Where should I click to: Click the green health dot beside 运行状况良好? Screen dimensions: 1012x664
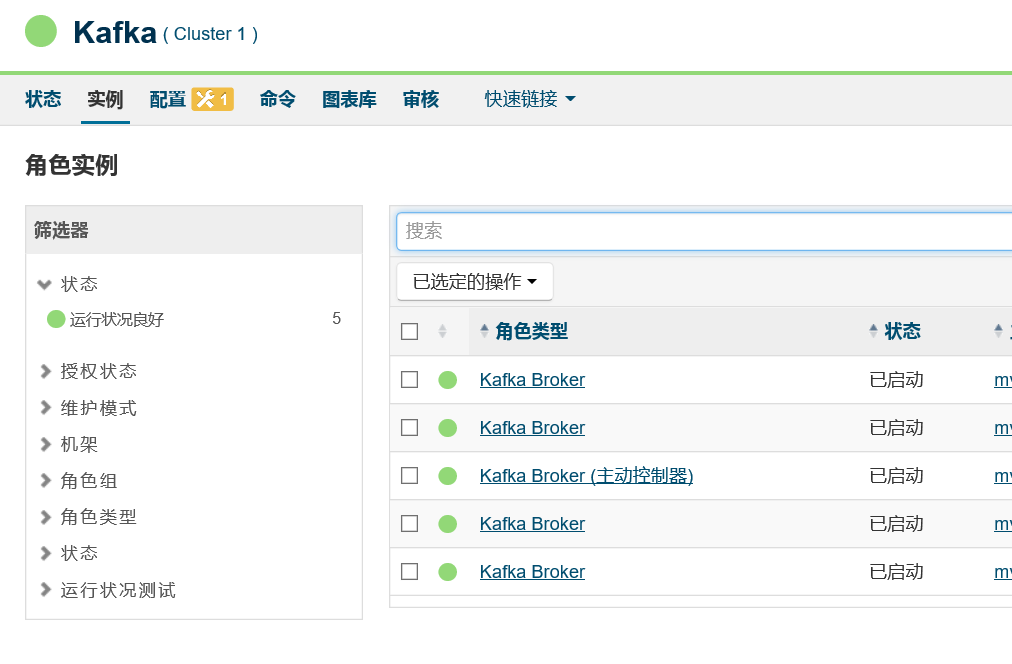(56, 319)
